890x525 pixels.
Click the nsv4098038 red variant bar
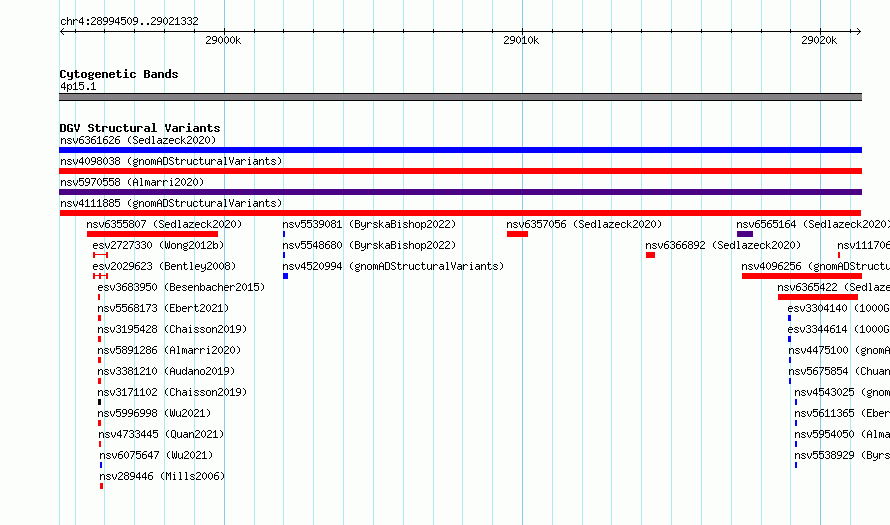coord(460,171)
